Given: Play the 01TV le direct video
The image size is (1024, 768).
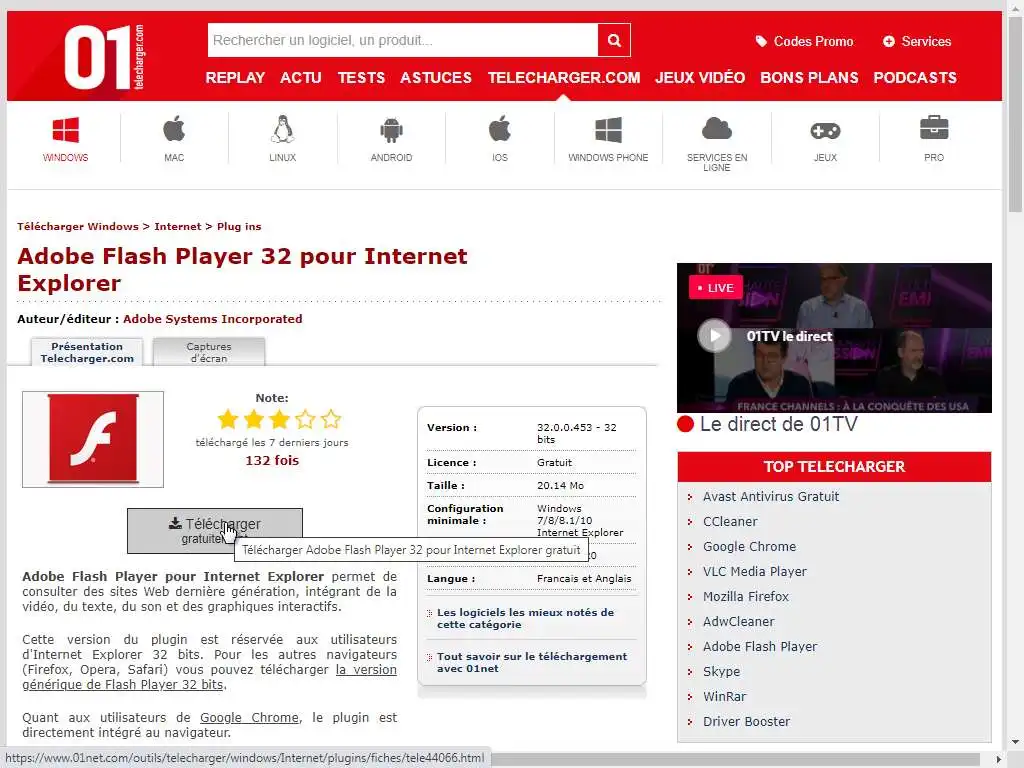Looking at the screenshot, I should 714,336.
